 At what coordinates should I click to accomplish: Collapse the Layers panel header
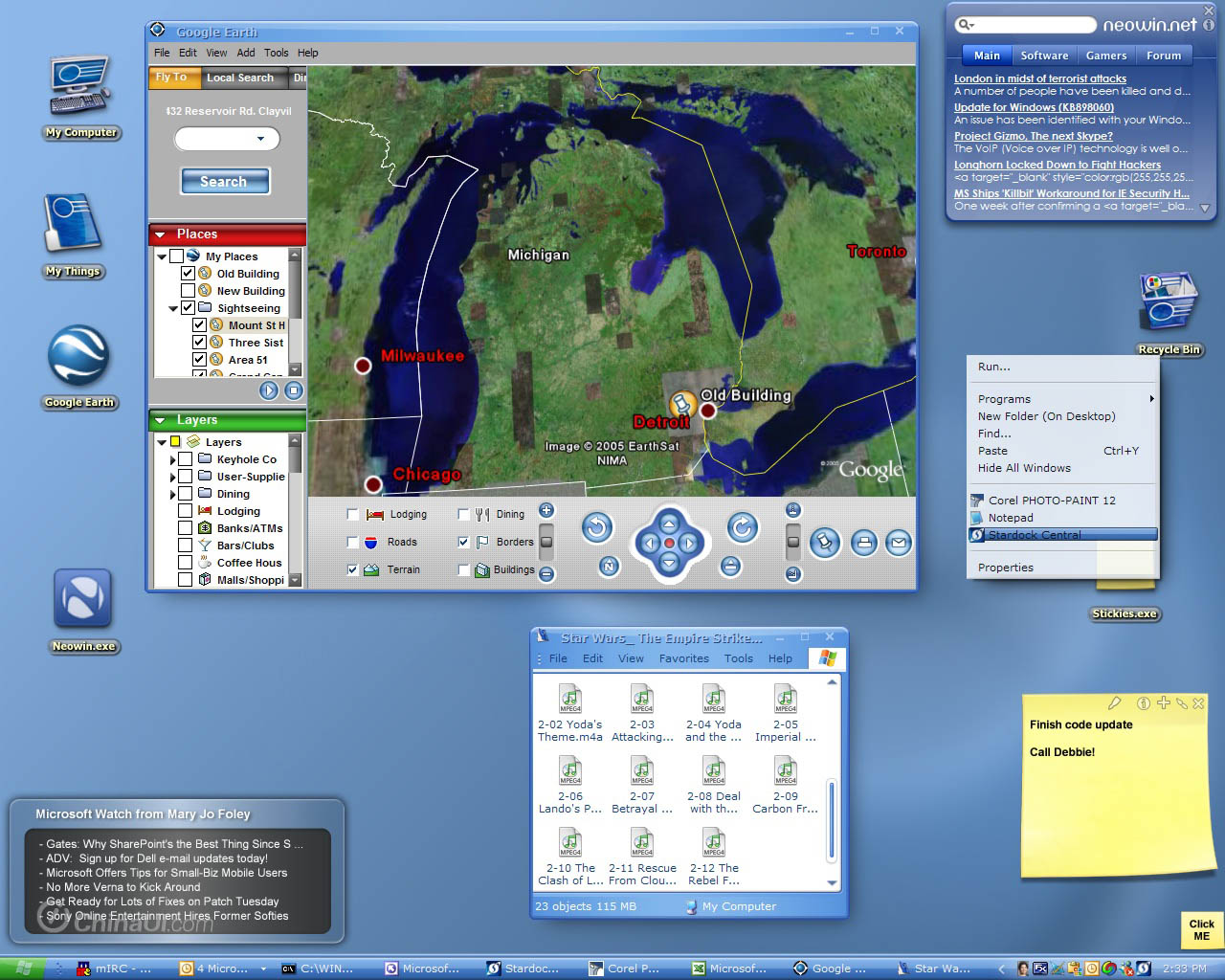[x=227, y=420]
